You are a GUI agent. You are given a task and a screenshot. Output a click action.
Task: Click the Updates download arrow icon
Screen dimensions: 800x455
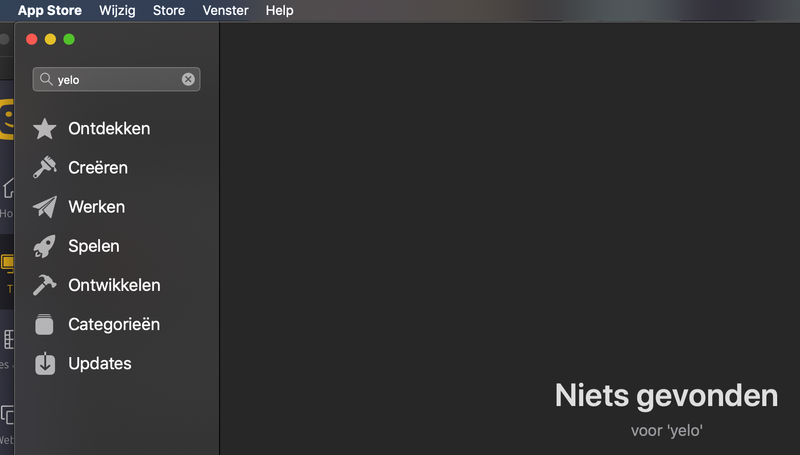44,363
